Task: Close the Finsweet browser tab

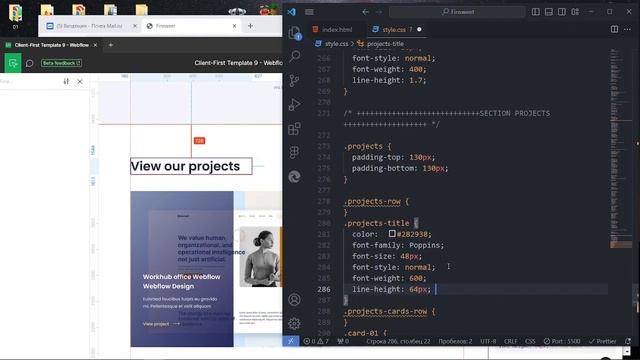Action: pos(234,26)
